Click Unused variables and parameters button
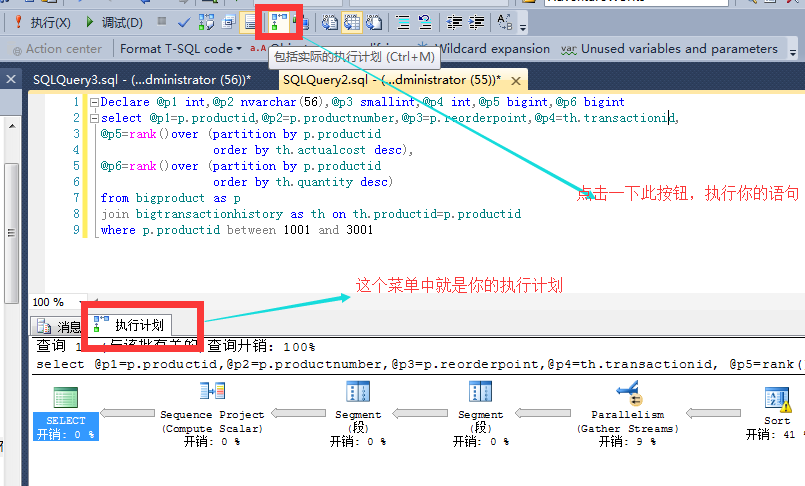 pos(669,49)
